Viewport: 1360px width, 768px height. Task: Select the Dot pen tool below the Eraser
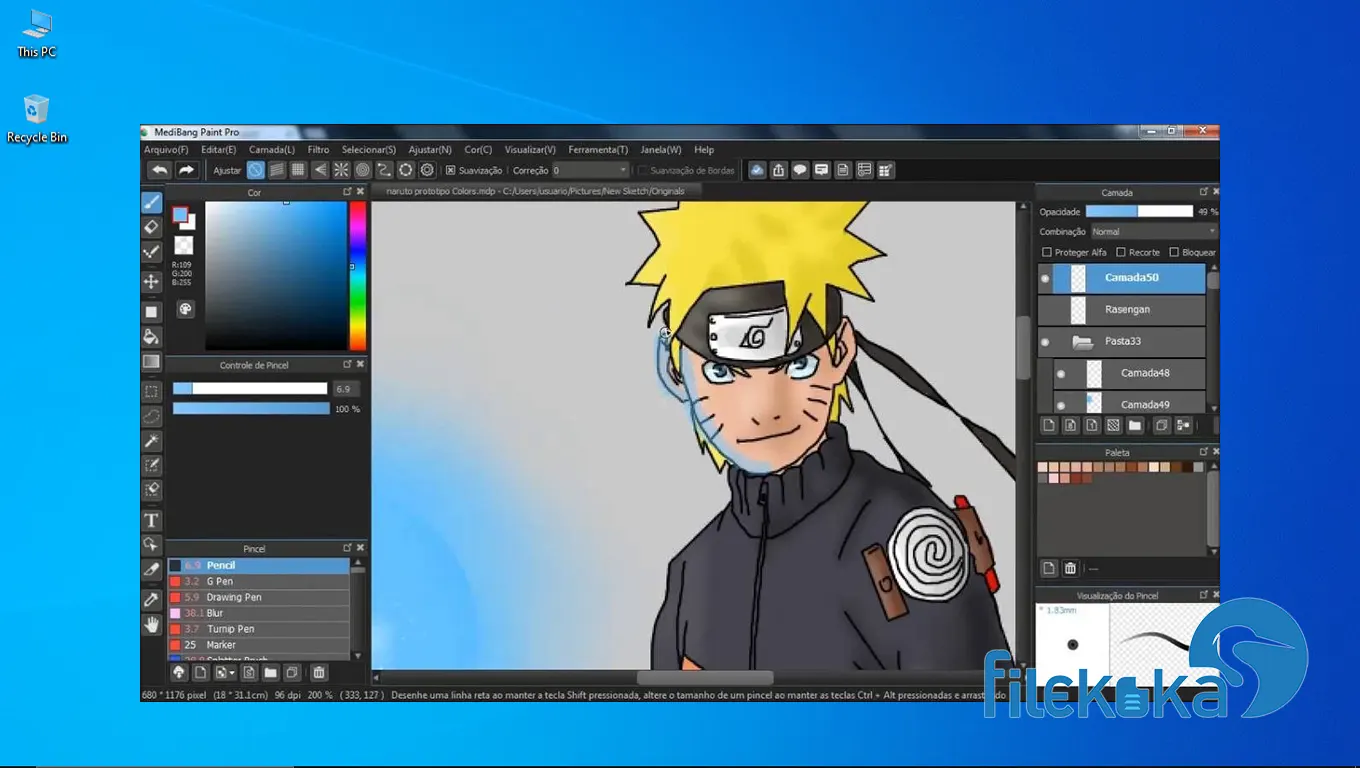pyautogui.click(x=152, y=253)
